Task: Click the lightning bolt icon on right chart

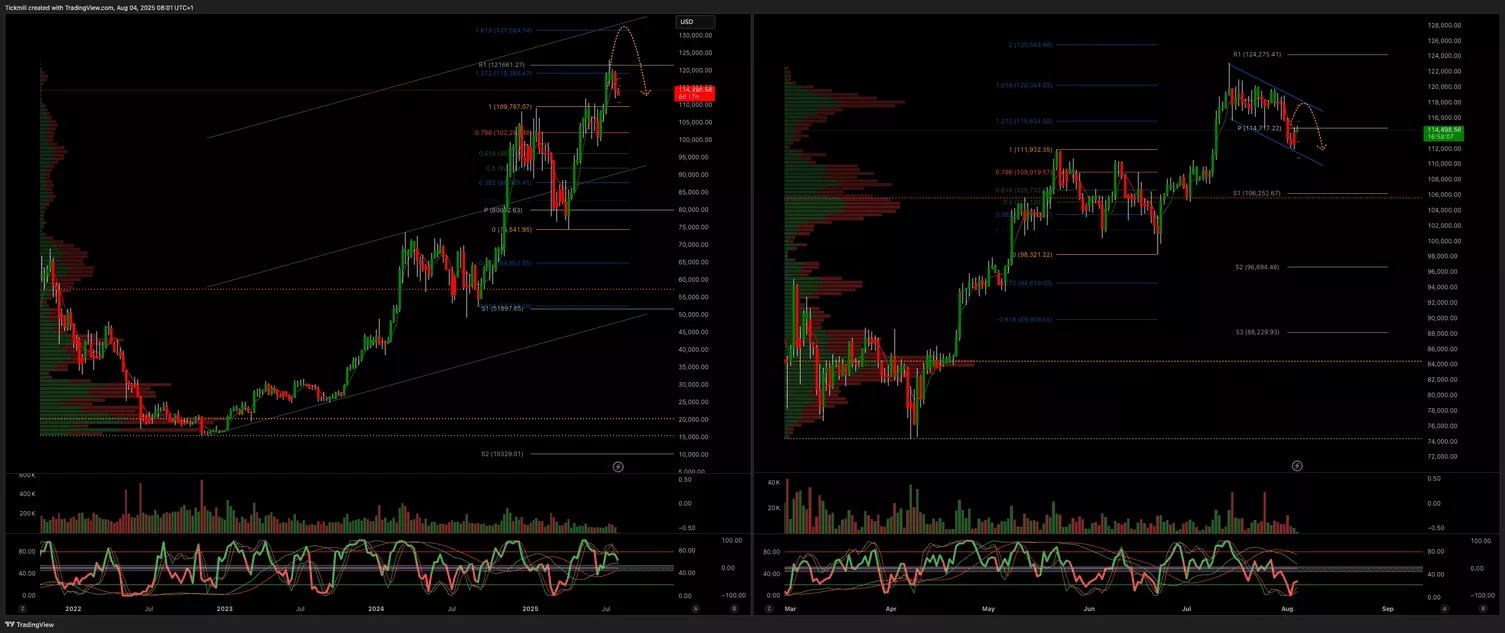Action: [1297, 465]
